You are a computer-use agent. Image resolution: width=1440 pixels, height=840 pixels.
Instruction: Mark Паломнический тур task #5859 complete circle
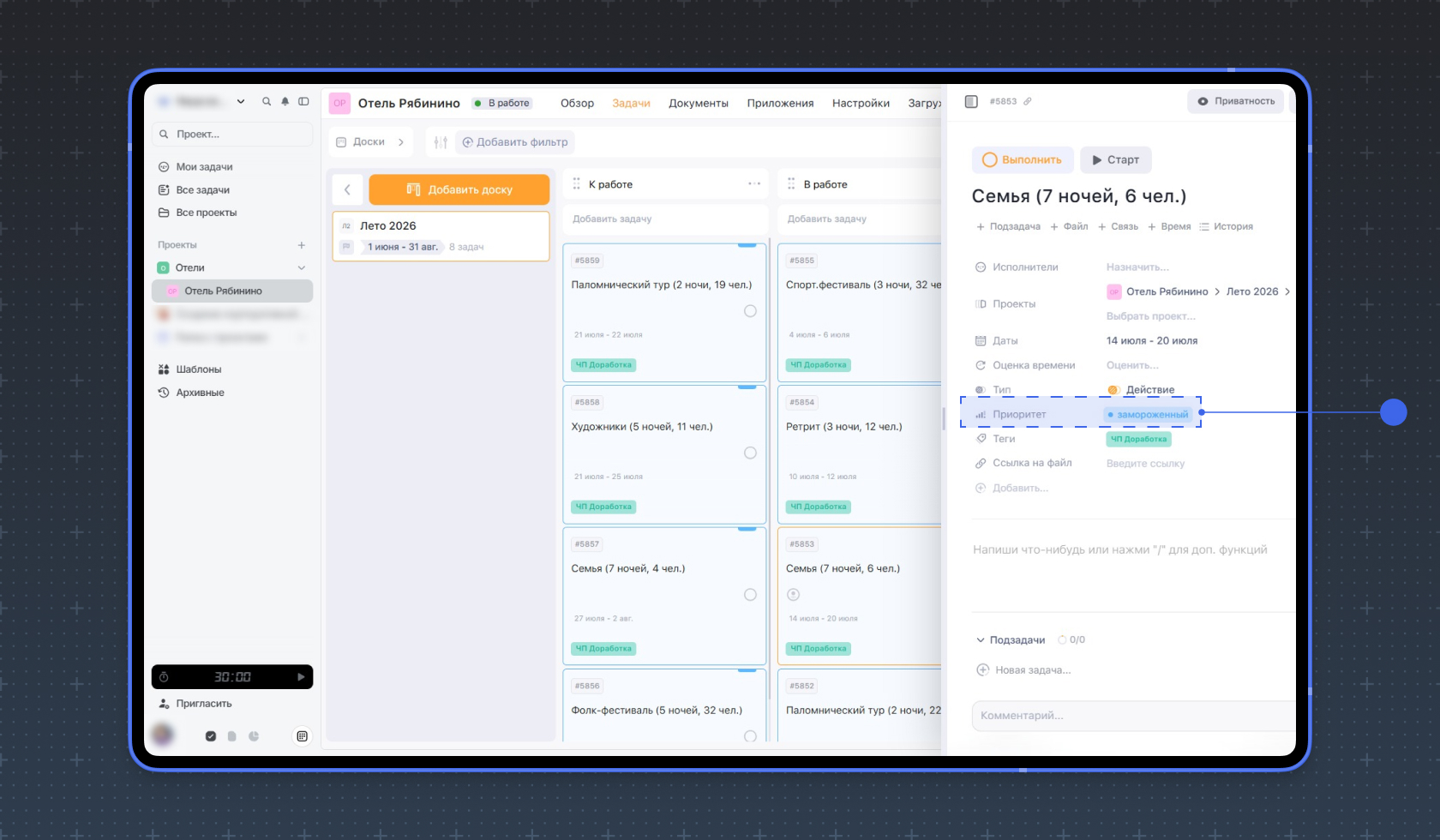tap(750, 311)
